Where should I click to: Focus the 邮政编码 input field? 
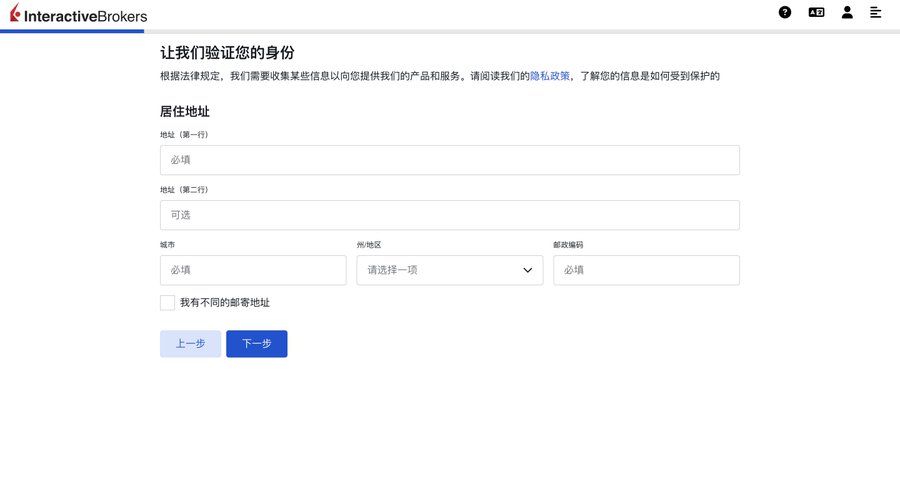(646, 270)
